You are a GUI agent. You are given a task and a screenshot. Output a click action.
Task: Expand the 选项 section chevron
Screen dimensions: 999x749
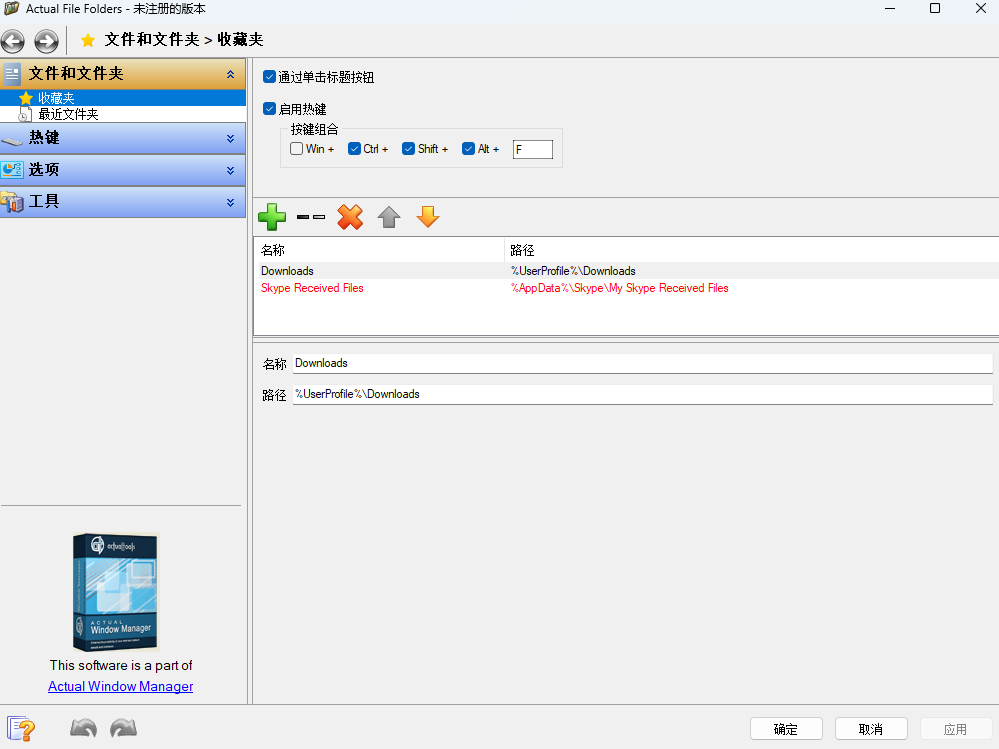click(230, 171)
